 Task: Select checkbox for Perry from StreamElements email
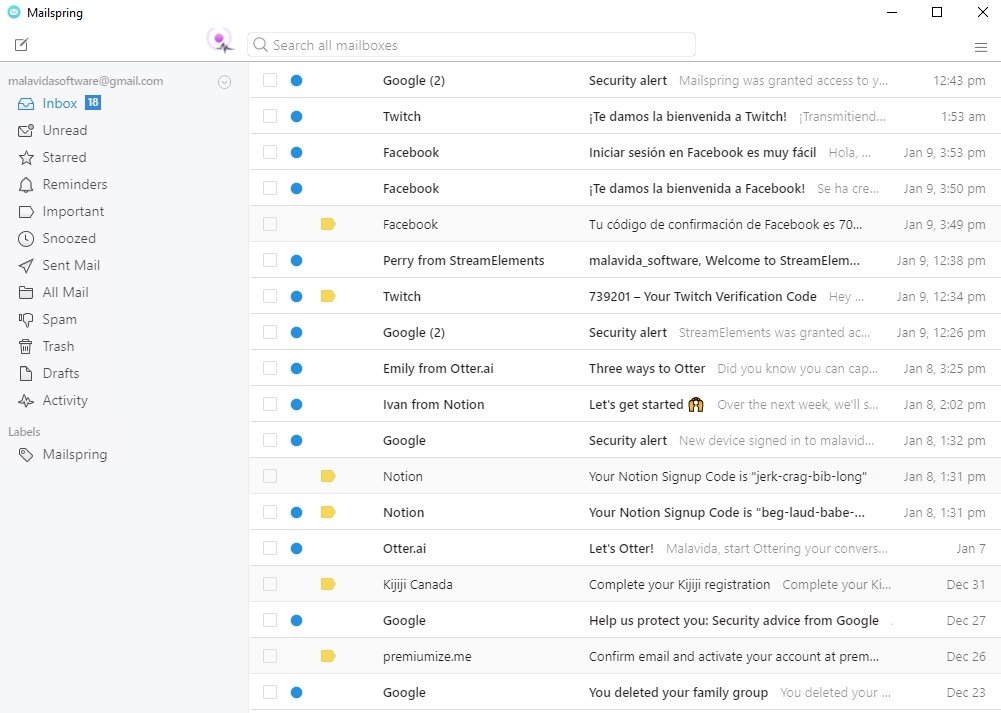(x=270, y=260)
